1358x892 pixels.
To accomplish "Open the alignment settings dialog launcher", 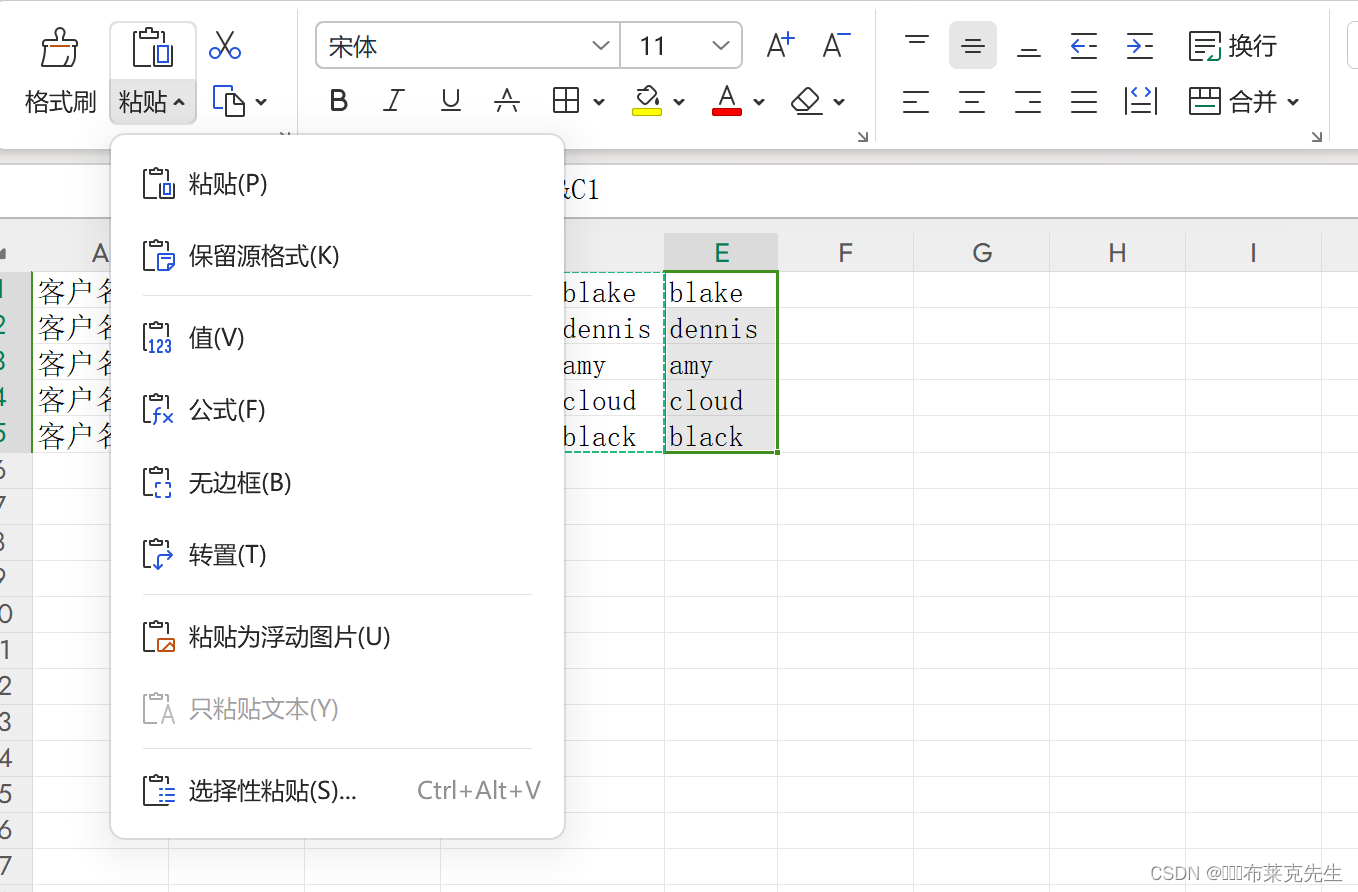I will (1317, 137).
